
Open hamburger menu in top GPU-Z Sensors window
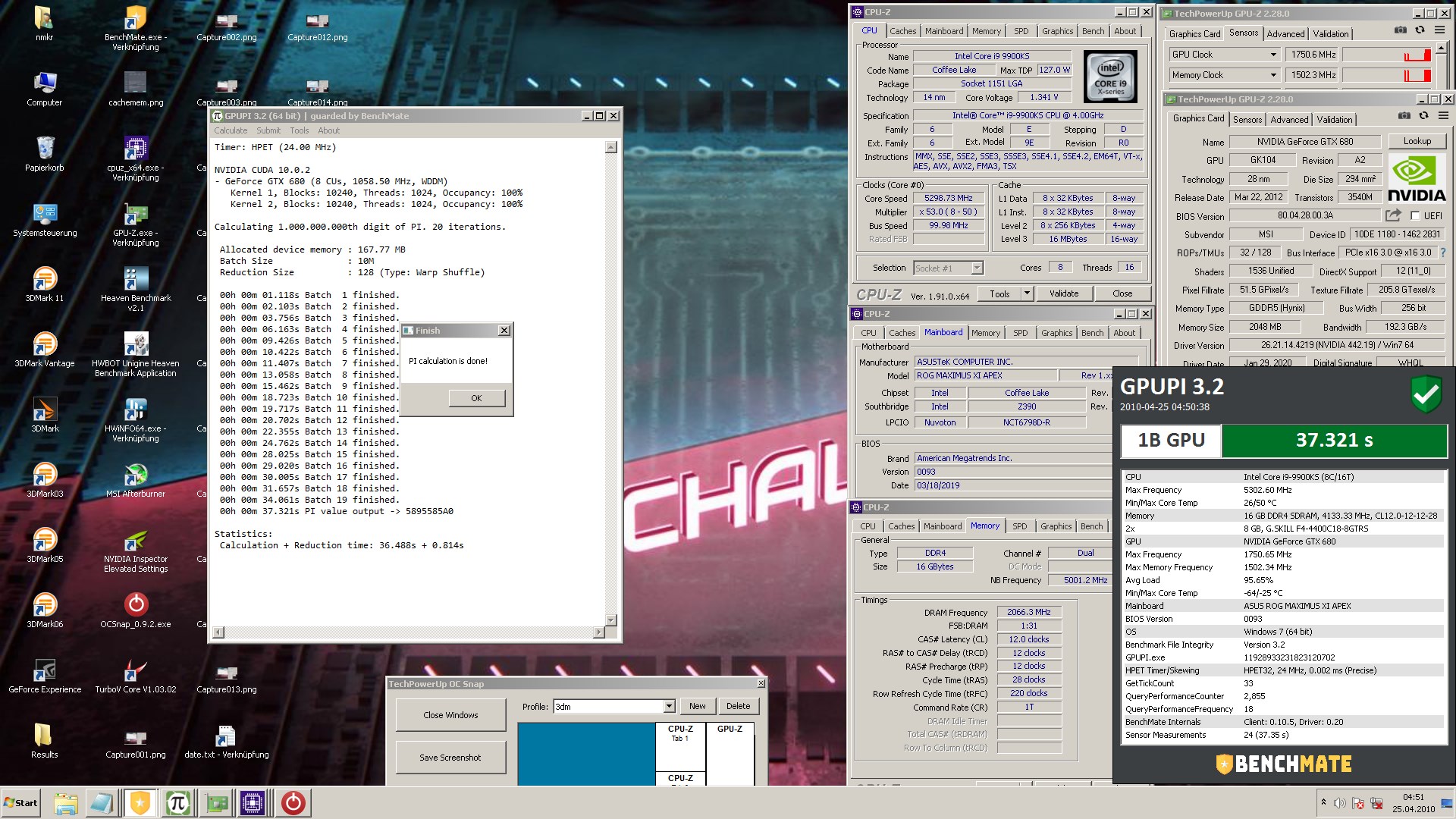[x=1439, y=30]
